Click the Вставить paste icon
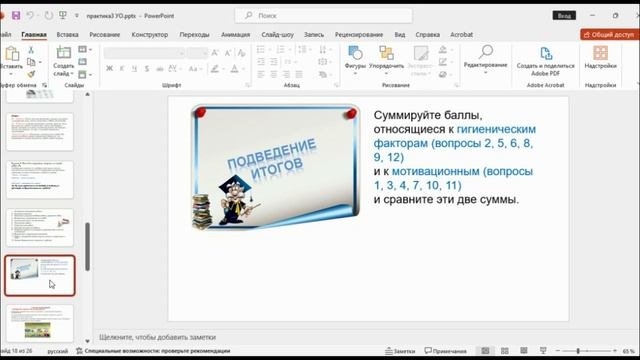 pos(12,54)
